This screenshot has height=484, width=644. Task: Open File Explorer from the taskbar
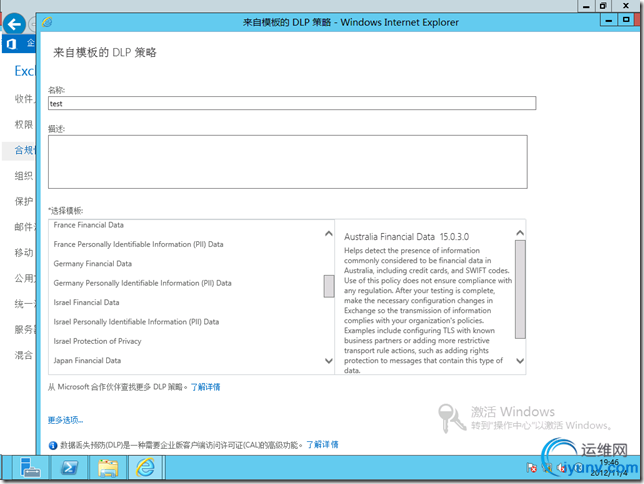[108, 468]
